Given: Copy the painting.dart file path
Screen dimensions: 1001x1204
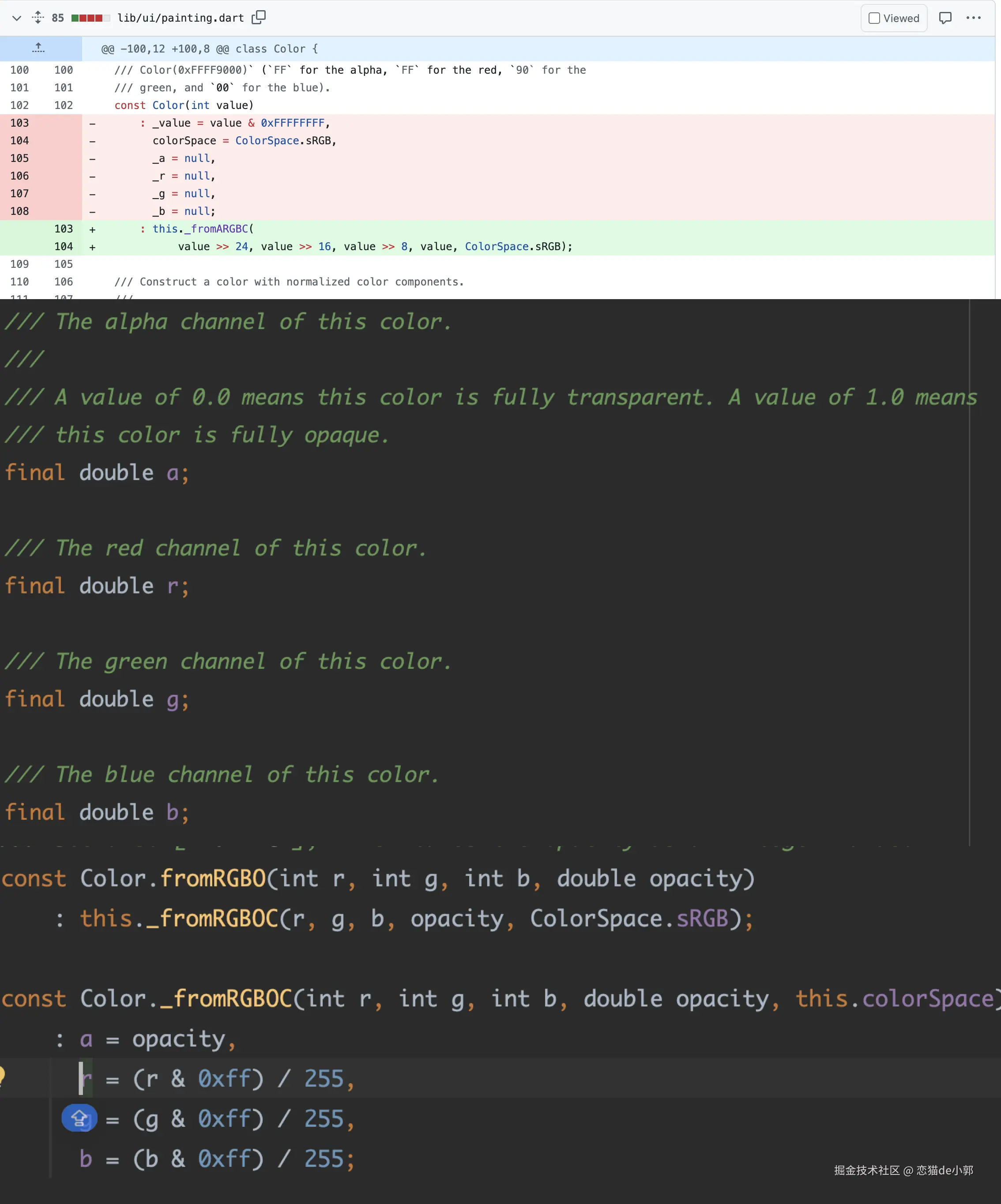Looking at the screenshot, I should (259, 18).
